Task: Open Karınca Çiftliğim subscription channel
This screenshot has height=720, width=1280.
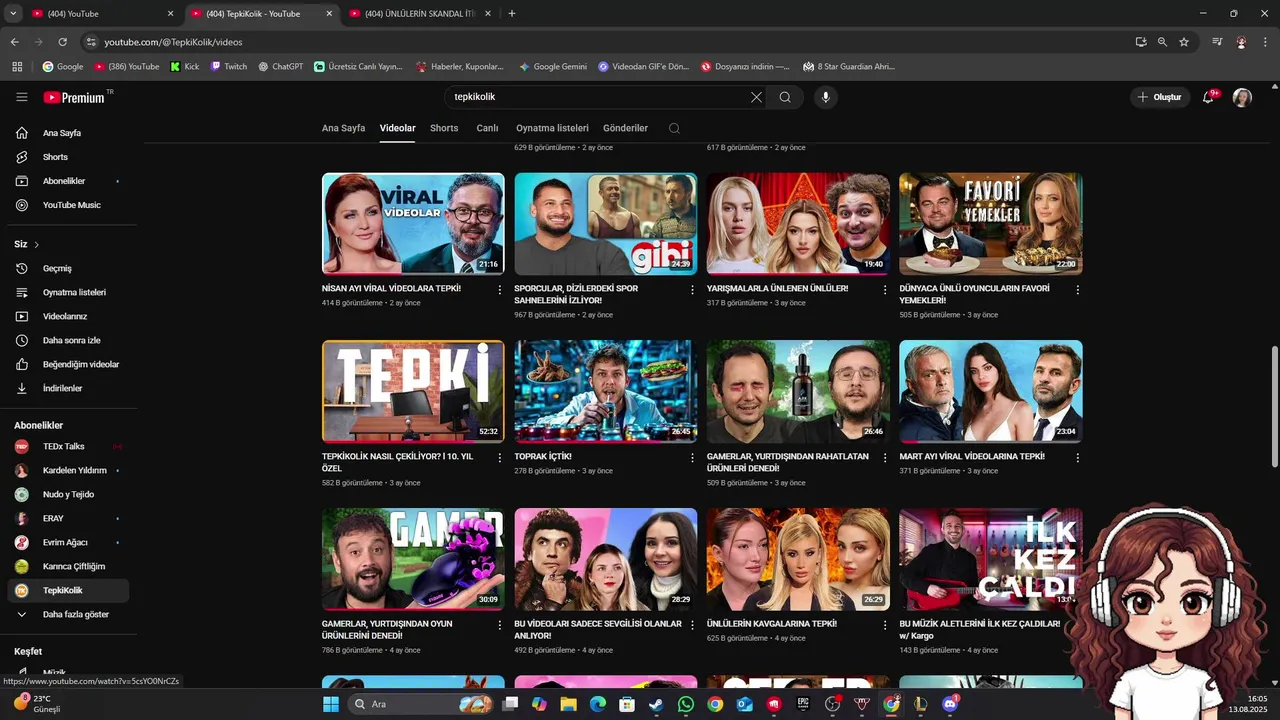Action: pyautogui.click(x=69, y=566)
